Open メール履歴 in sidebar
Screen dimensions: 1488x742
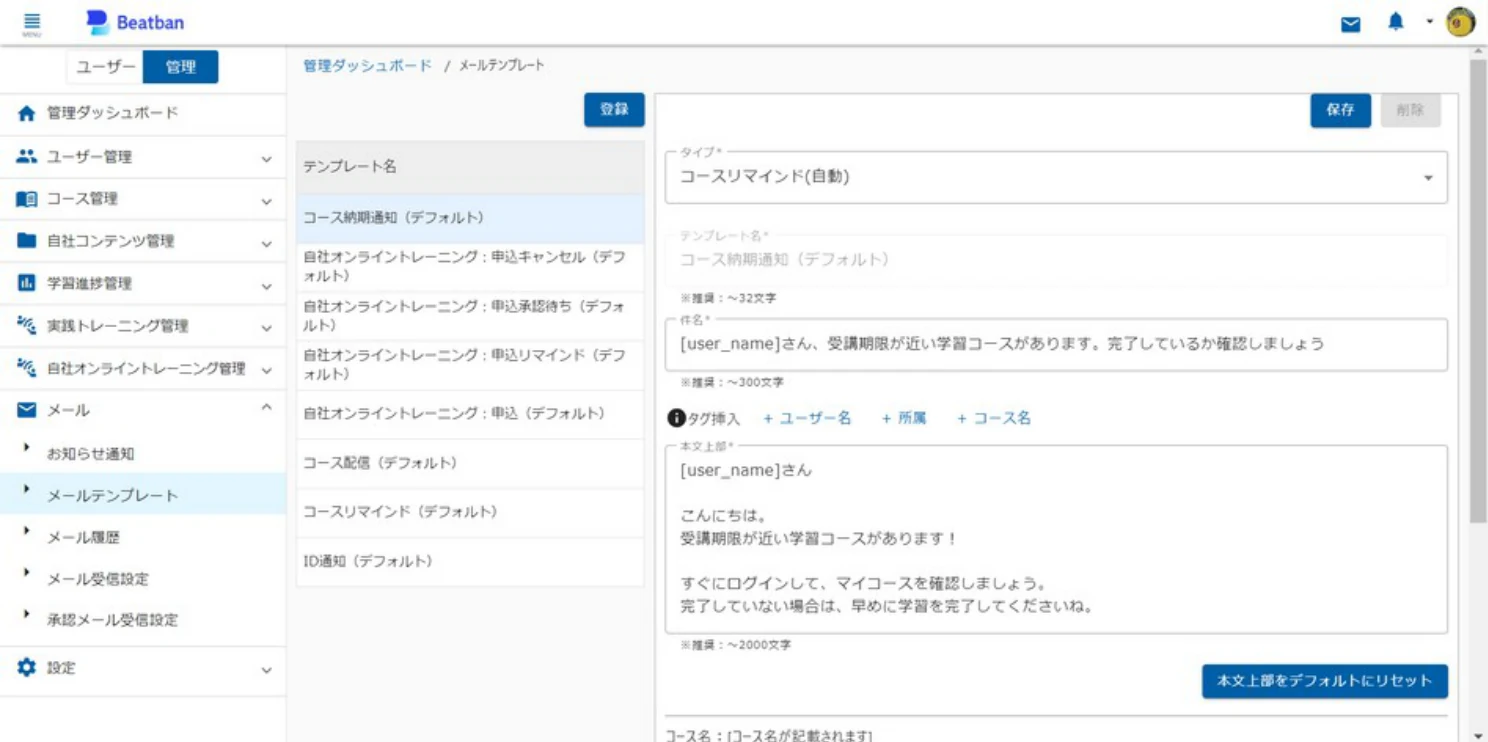pyautogui.click(x=83, y=538)
